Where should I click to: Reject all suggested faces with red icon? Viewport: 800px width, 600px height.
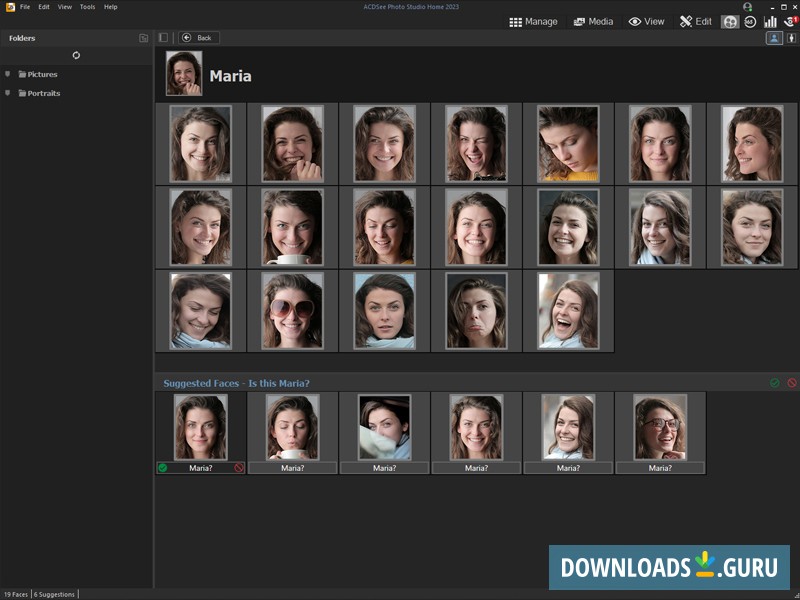tap(791, 383)
